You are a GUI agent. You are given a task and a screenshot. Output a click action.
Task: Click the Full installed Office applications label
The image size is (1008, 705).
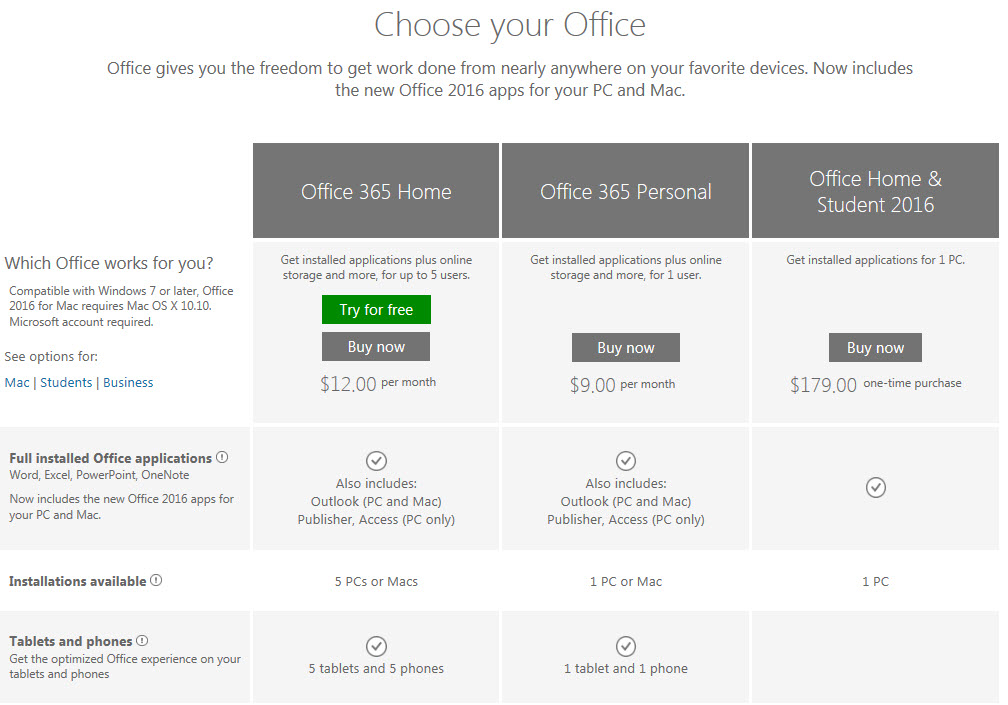point(111,458)
